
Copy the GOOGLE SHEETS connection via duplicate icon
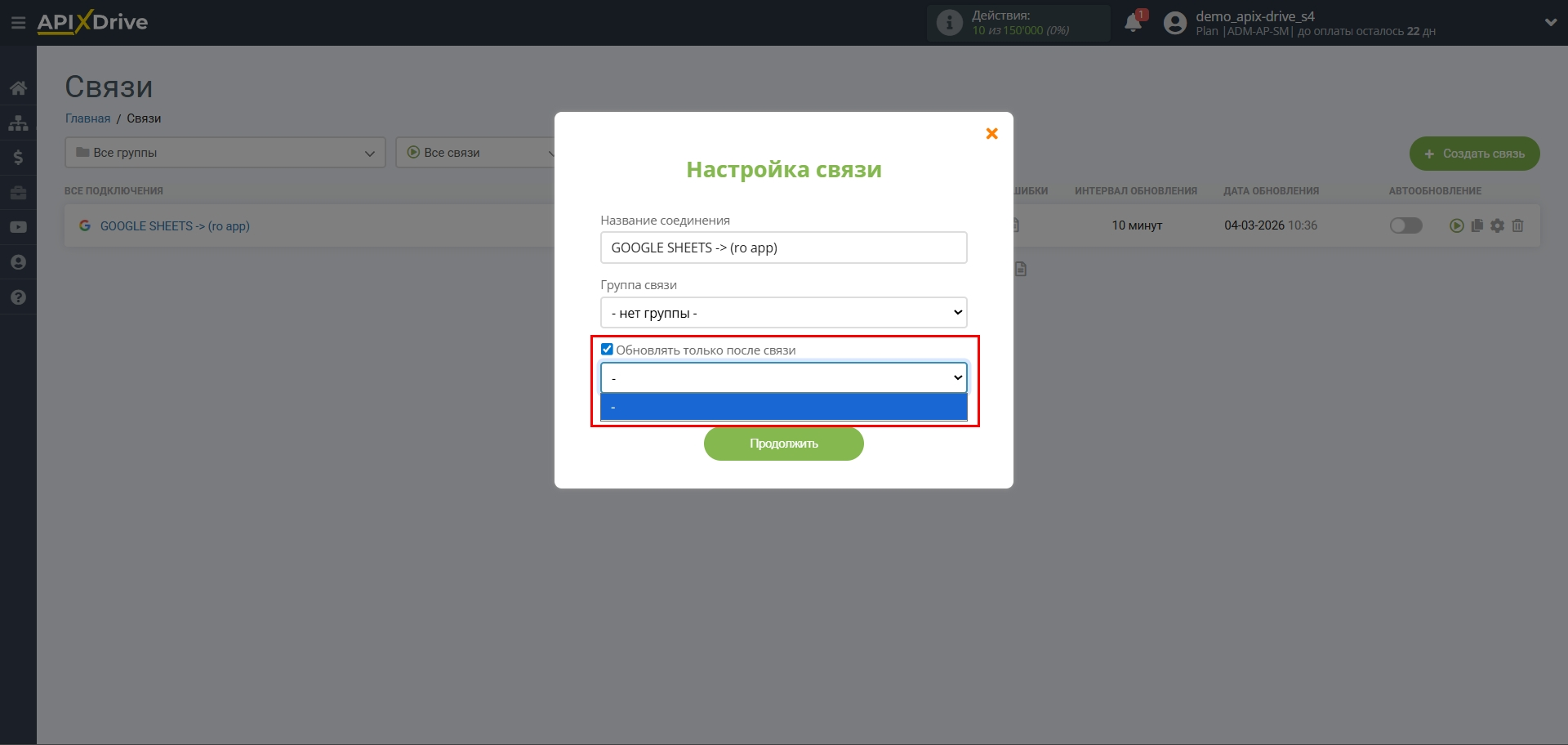pos(1477,225)
